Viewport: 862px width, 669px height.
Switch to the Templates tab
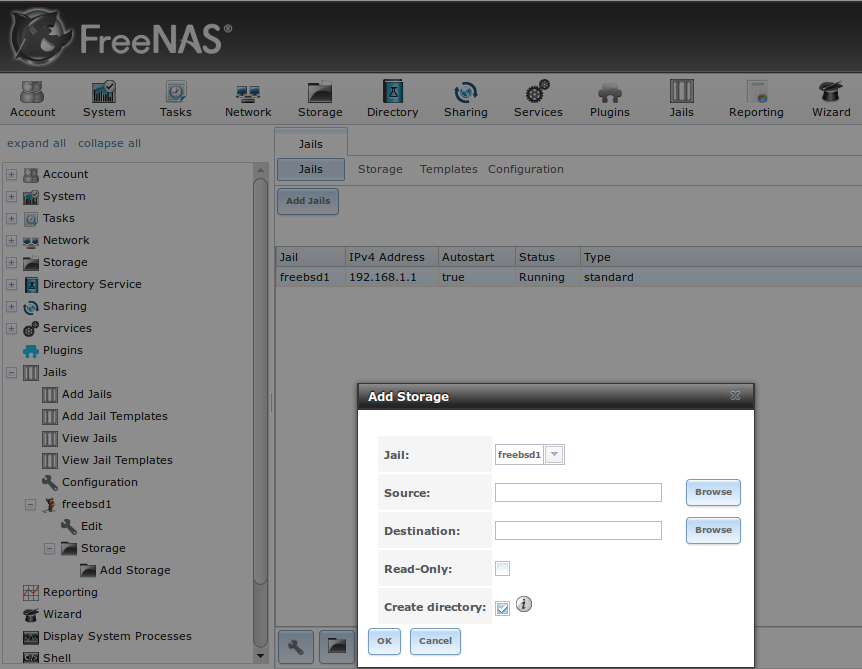click(x=448, y=170)
